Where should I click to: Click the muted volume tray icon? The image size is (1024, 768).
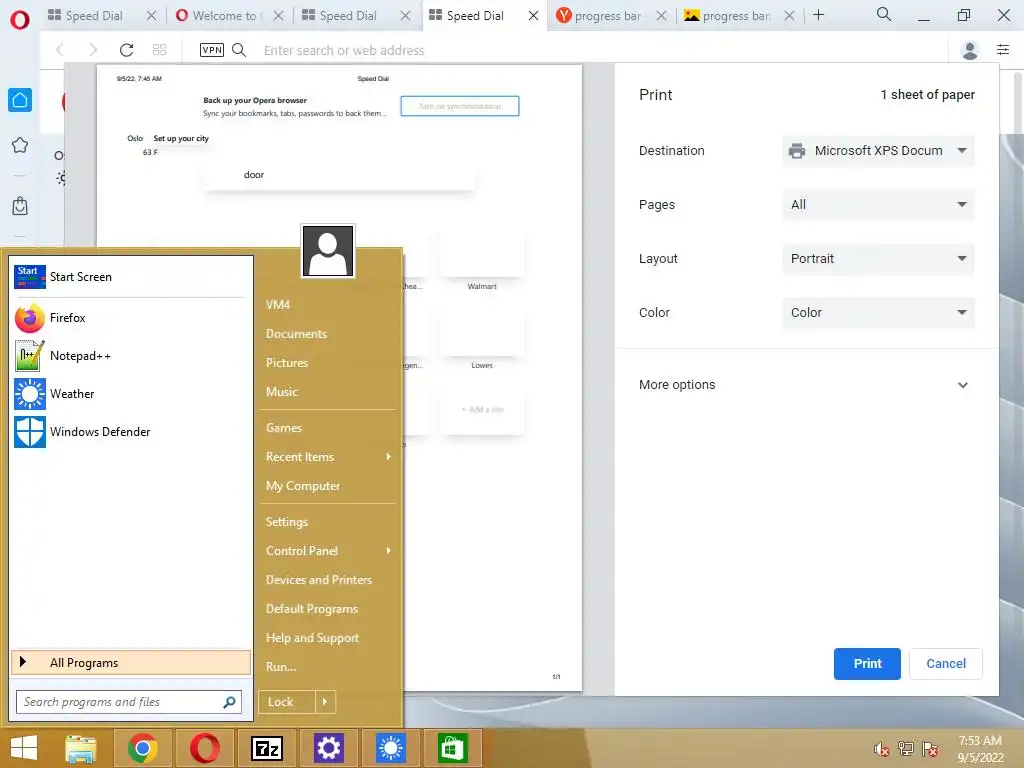[x=882, y=749]
